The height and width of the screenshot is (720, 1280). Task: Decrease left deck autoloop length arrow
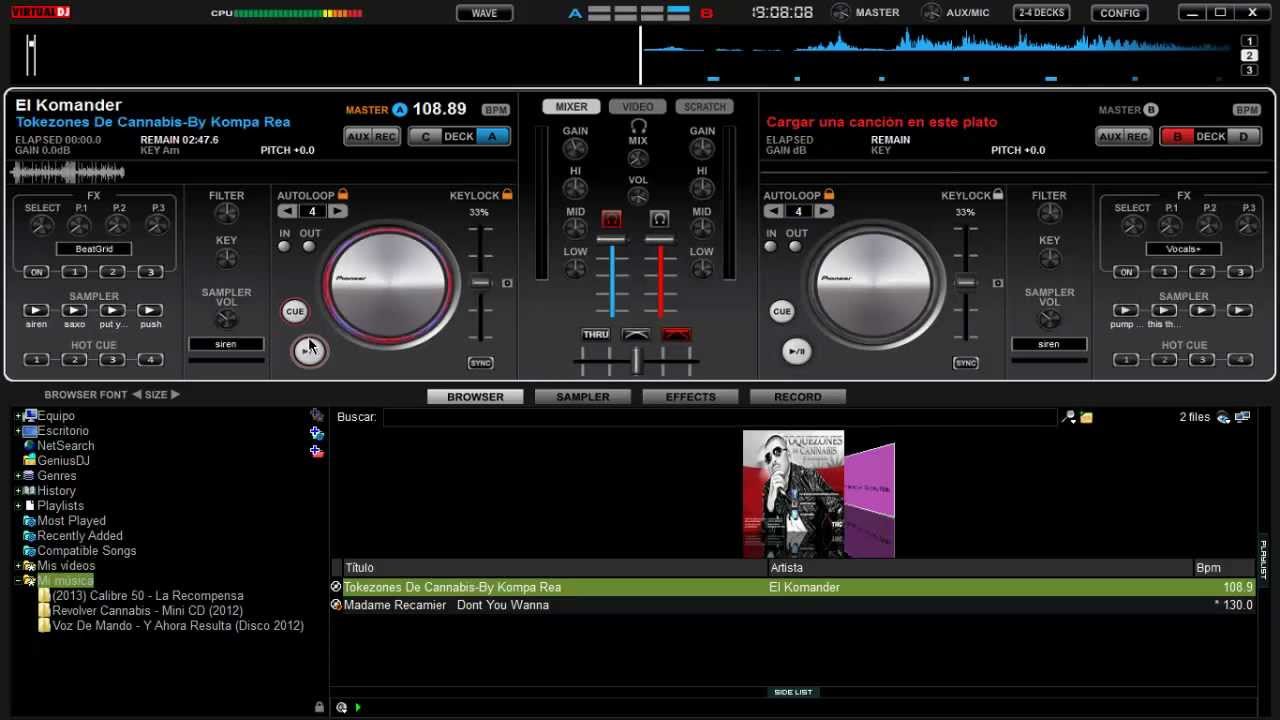point(287,211)
